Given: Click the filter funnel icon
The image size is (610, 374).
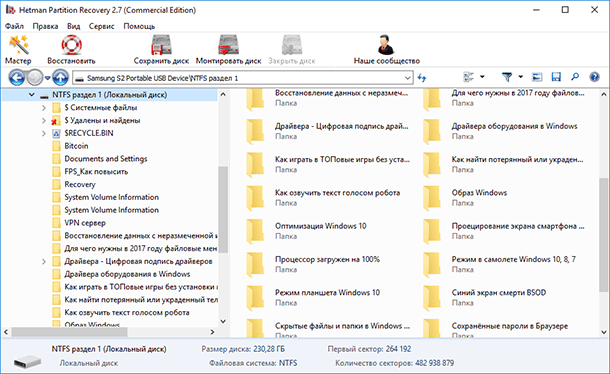Looking at the screenshot, I should [x=507, y=77].
